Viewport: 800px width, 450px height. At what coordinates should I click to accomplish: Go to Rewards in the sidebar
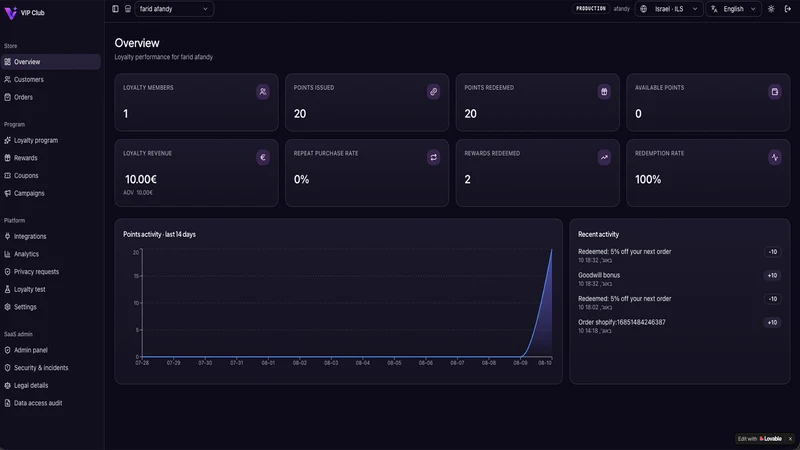(x=51, y=158)
